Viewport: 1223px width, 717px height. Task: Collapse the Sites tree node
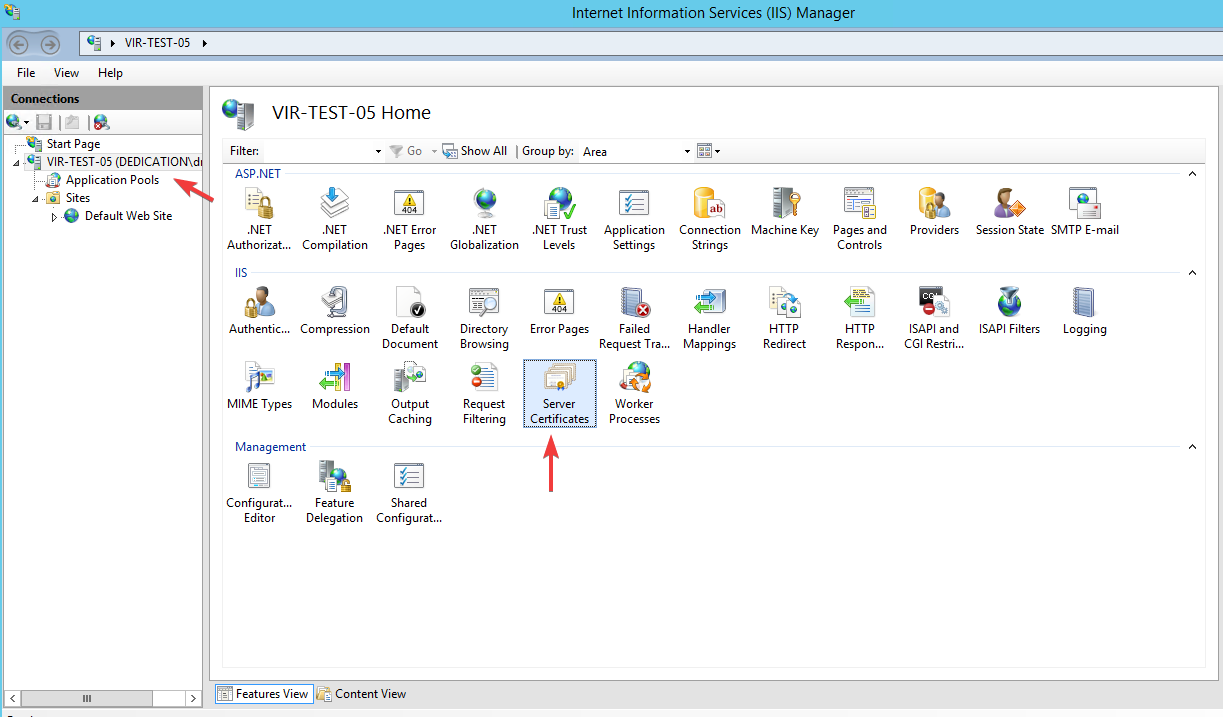point(36,198)
